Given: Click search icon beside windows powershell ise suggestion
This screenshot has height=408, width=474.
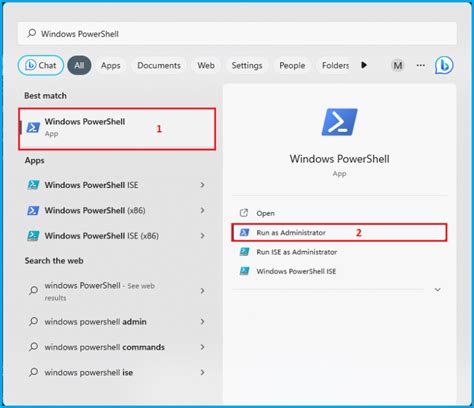Looking at the screenshot, I should click(x=33, y=372).
